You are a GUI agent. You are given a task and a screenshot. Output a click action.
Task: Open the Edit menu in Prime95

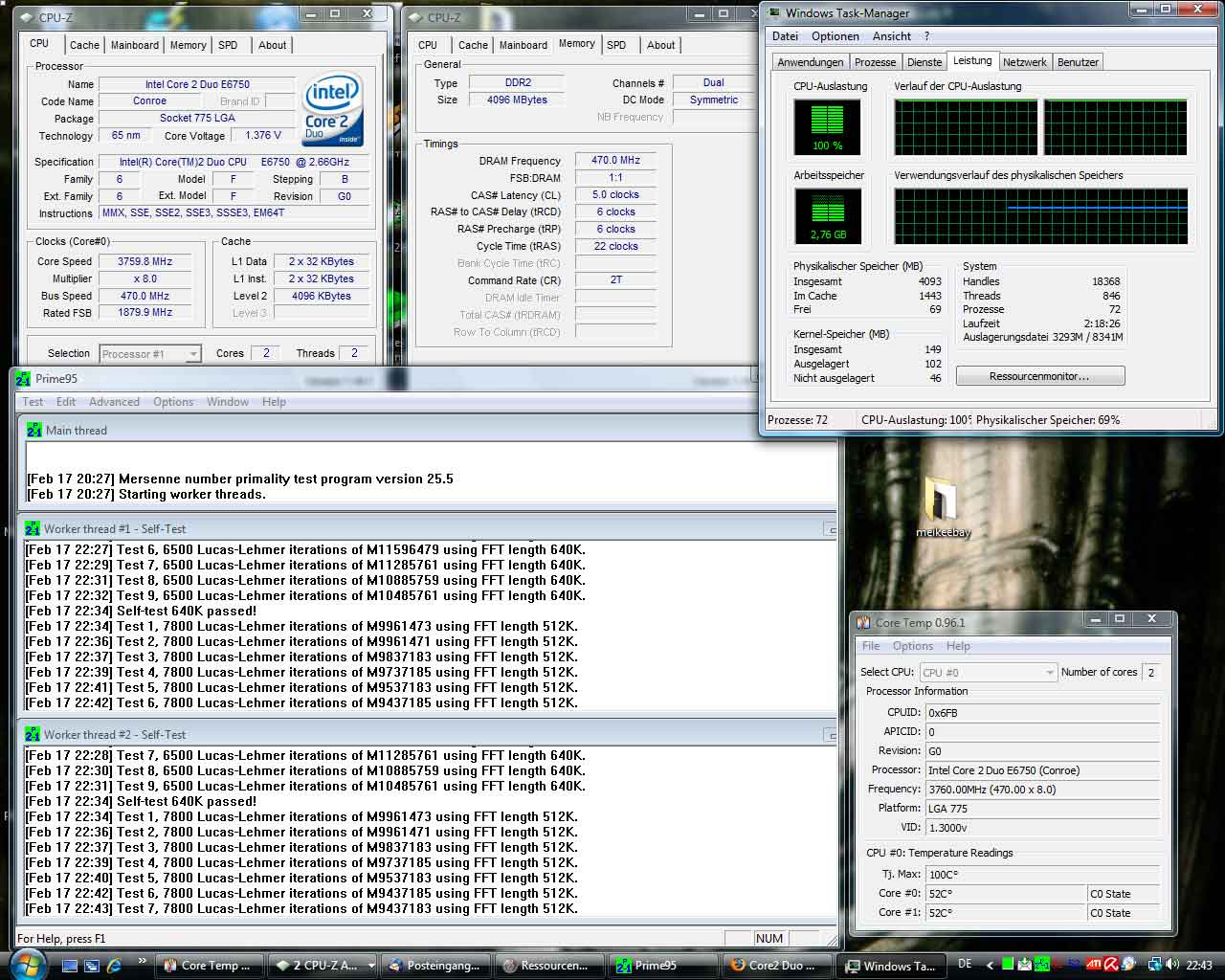click(x=66, y=402)
